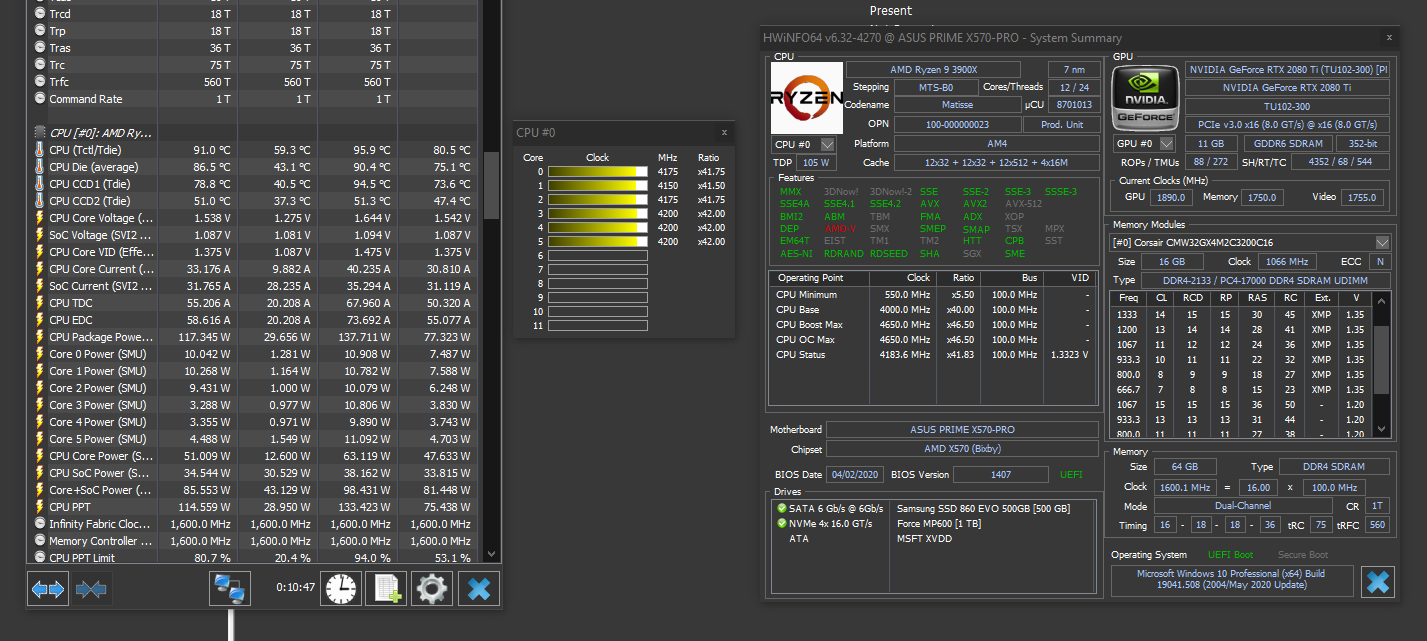Click lightning icon beside Core 0 Power (SMU)
Viewport: 1427px width, 641px height.
coord(40,354)
